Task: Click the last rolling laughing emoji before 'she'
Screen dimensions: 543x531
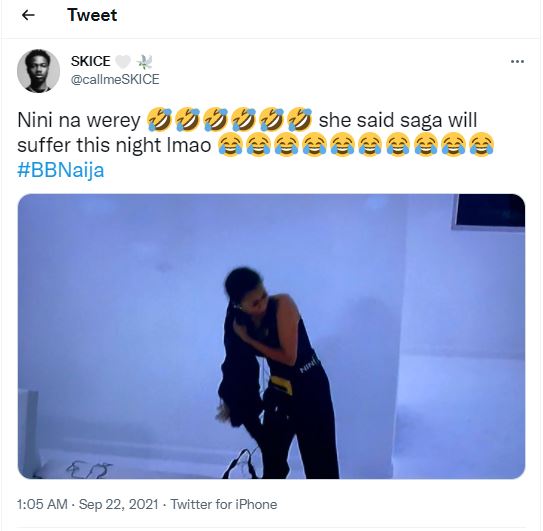Action: [x=300, y=120]
